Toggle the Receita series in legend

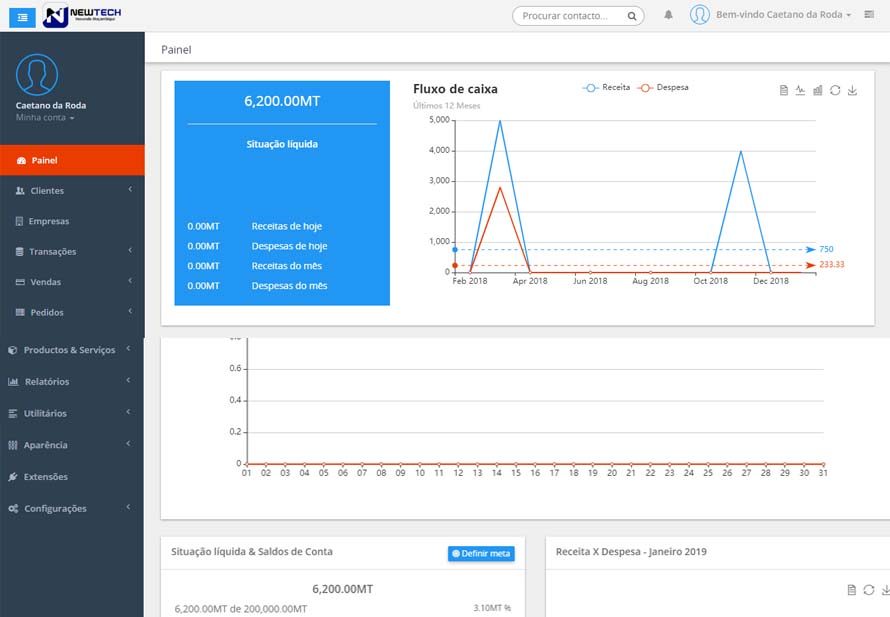606,87
